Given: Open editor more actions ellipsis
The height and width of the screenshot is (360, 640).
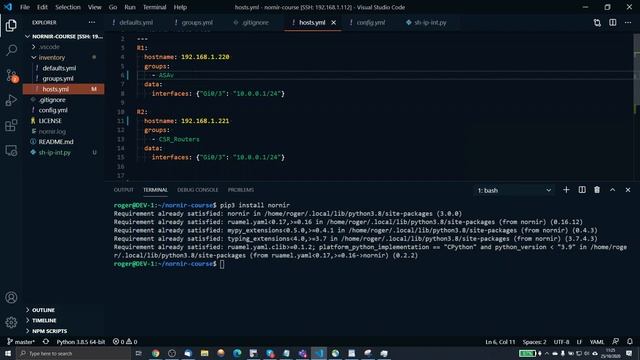Looking at the screenshot, I should coord(628,22).
